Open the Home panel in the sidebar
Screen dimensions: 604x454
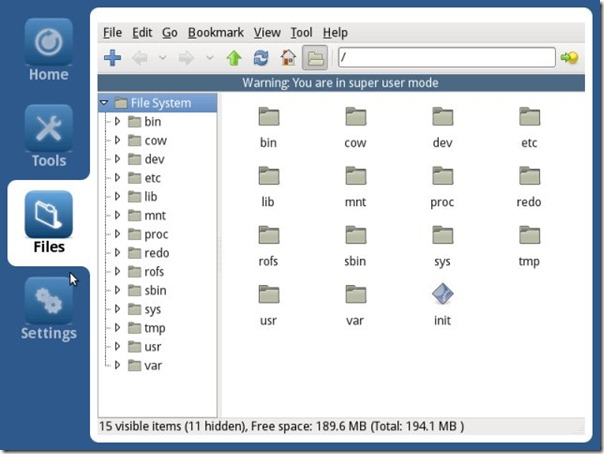coord(49,50)
